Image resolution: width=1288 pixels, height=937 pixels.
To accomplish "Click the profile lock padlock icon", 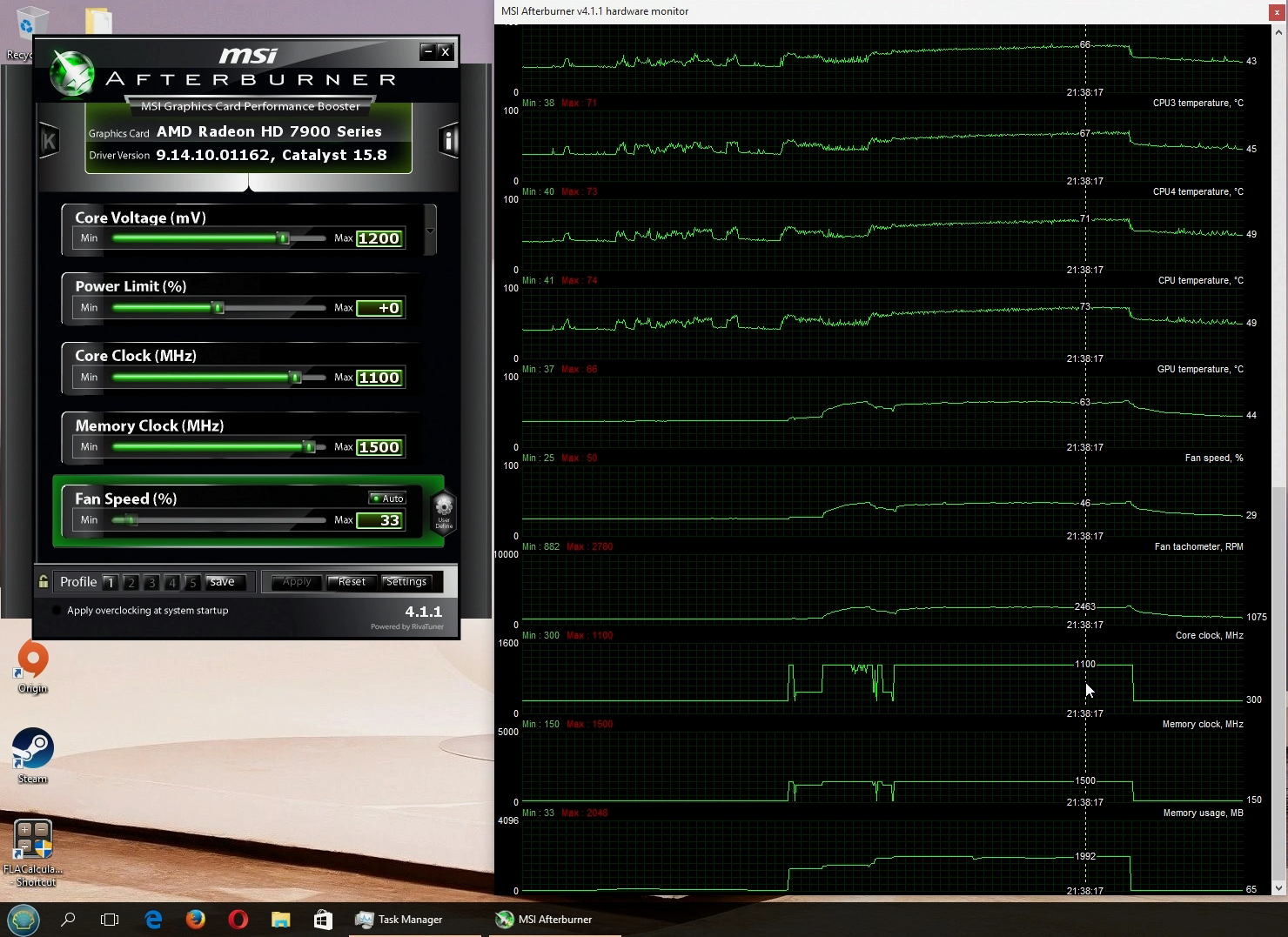I will pyautogui.click(x=44, y=581).
